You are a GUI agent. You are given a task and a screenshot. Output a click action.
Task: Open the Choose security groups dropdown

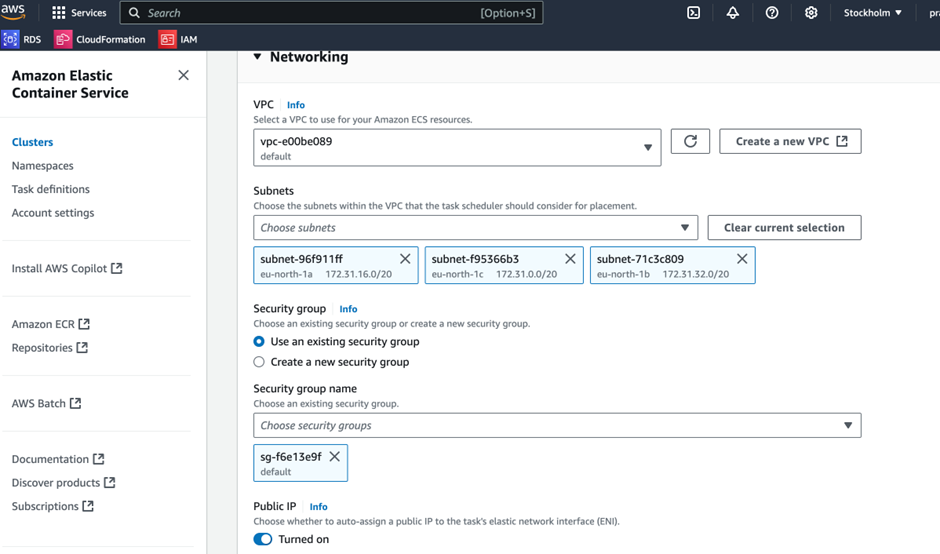pyautogui.click(x=557, y=425)
